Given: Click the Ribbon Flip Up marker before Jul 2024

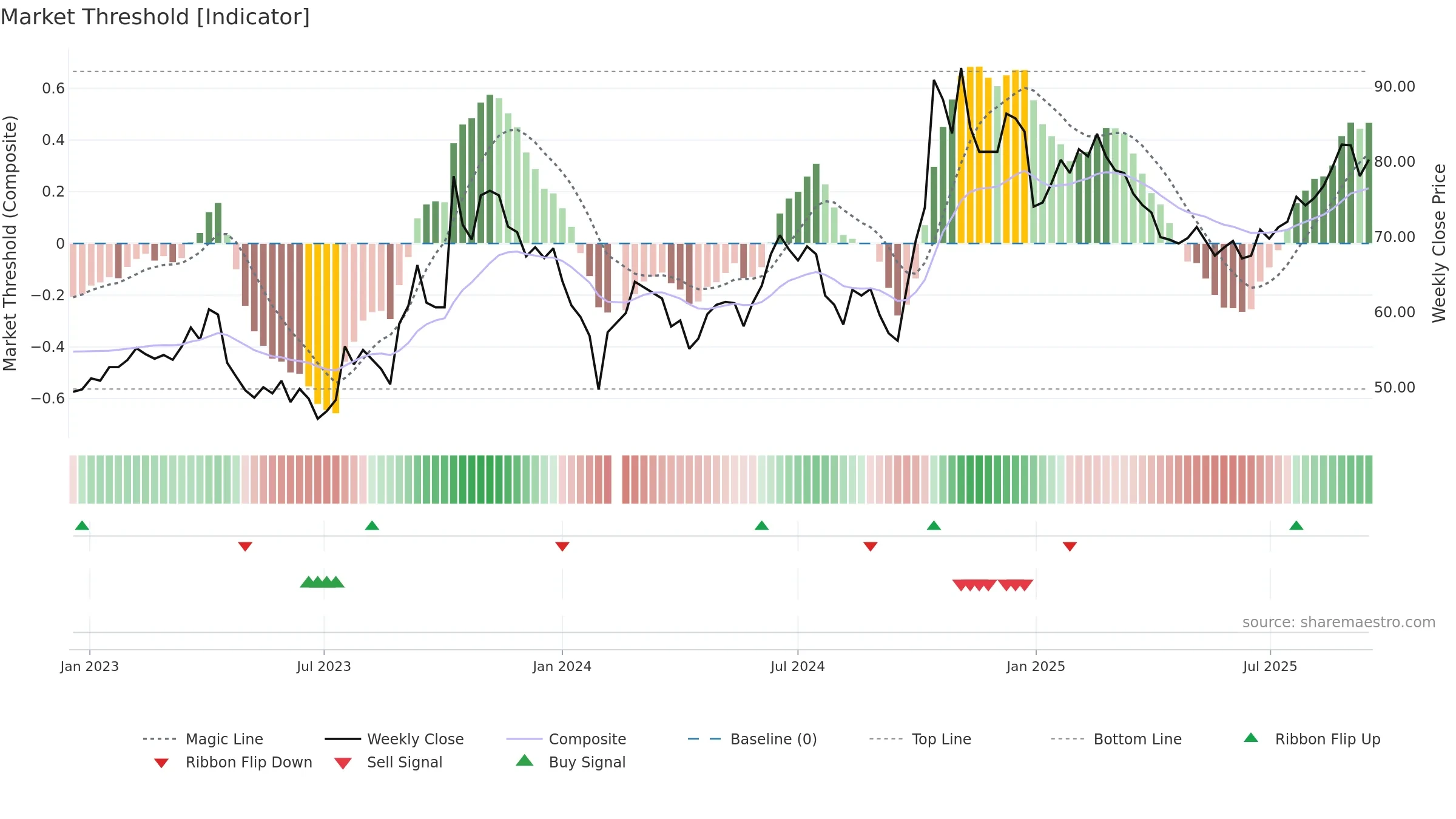Looking at the screenshot, I should (761, 525).
